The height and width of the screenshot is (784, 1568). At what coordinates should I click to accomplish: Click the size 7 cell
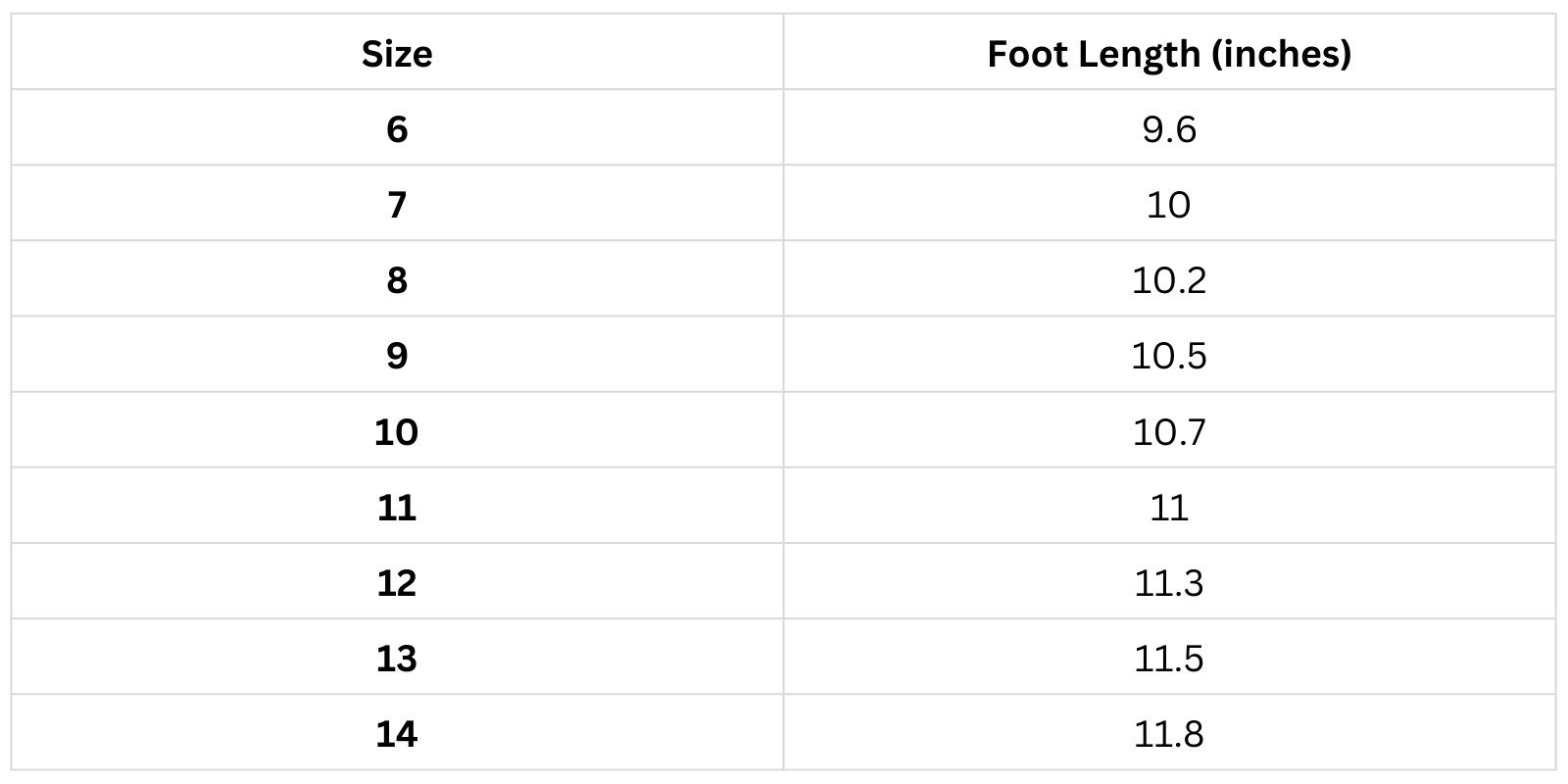397,205
